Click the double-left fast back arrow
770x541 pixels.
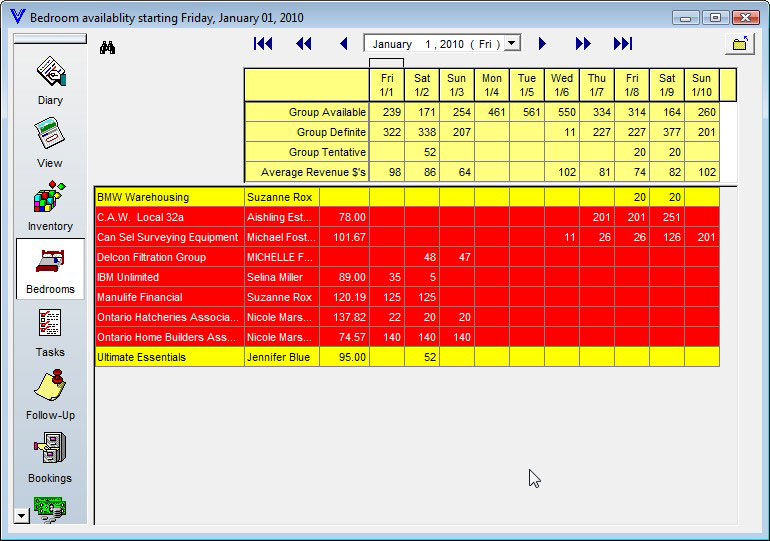point(304,44)
